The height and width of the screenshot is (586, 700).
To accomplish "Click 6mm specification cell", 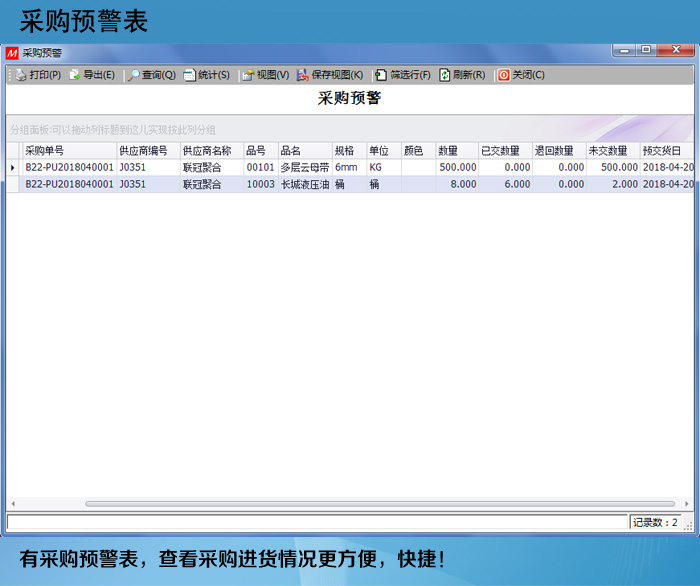I will pos(350,168).
